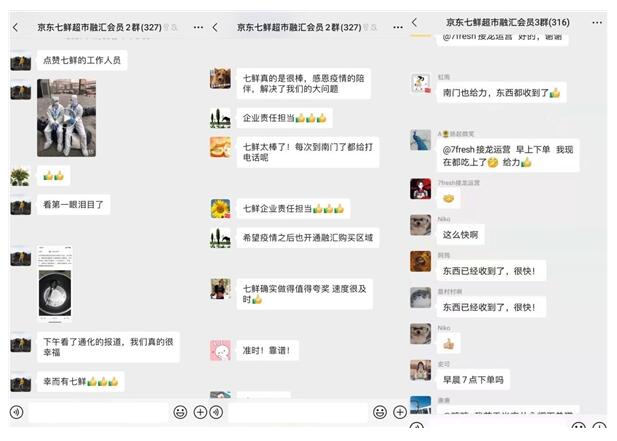This screenshot has width=617, height=441.
Task: Open three-dots menu in middle chat
Action: click(398, 27)
